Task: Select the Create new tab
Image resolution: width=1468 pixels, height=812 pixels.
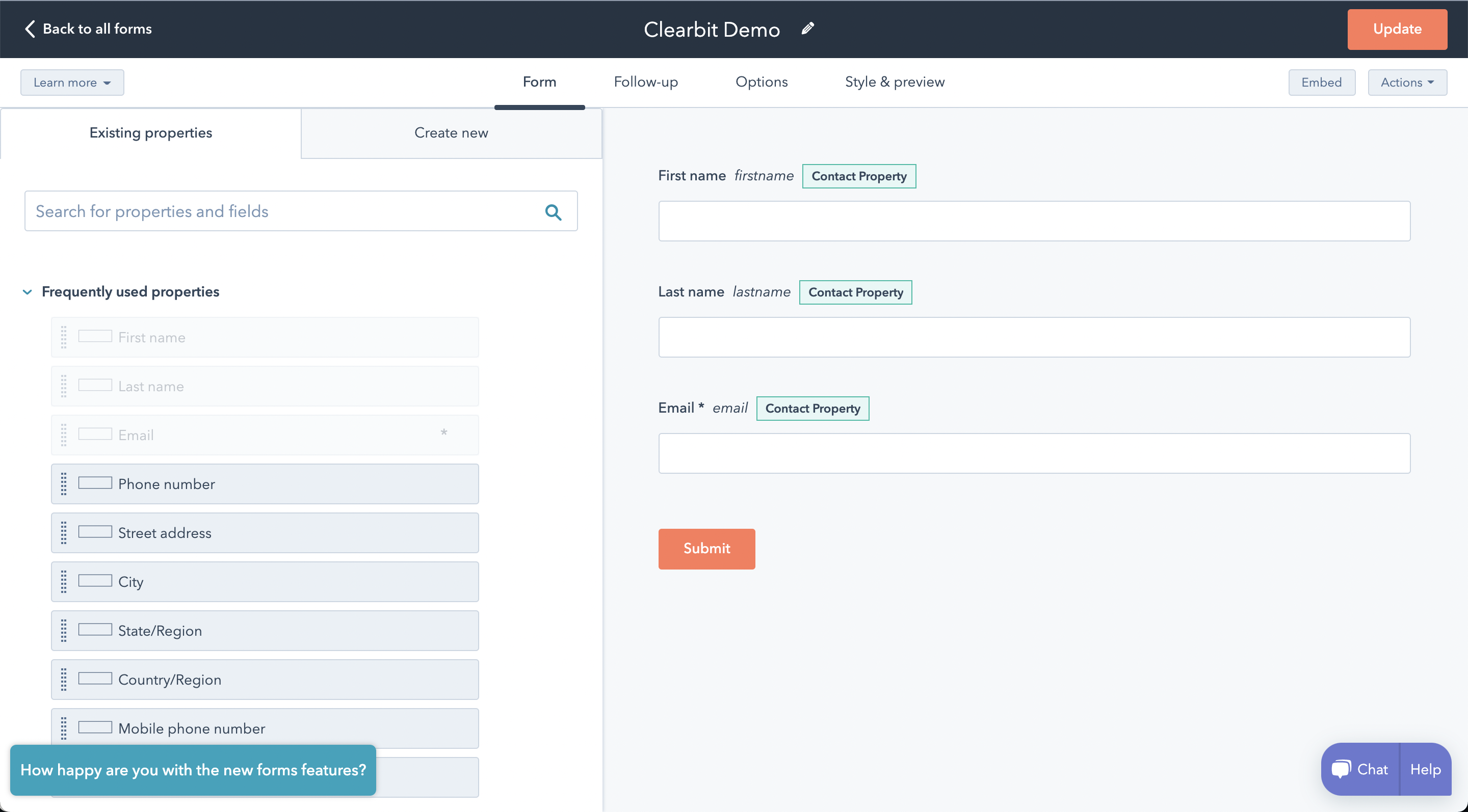Action: [x=451, y=133]
